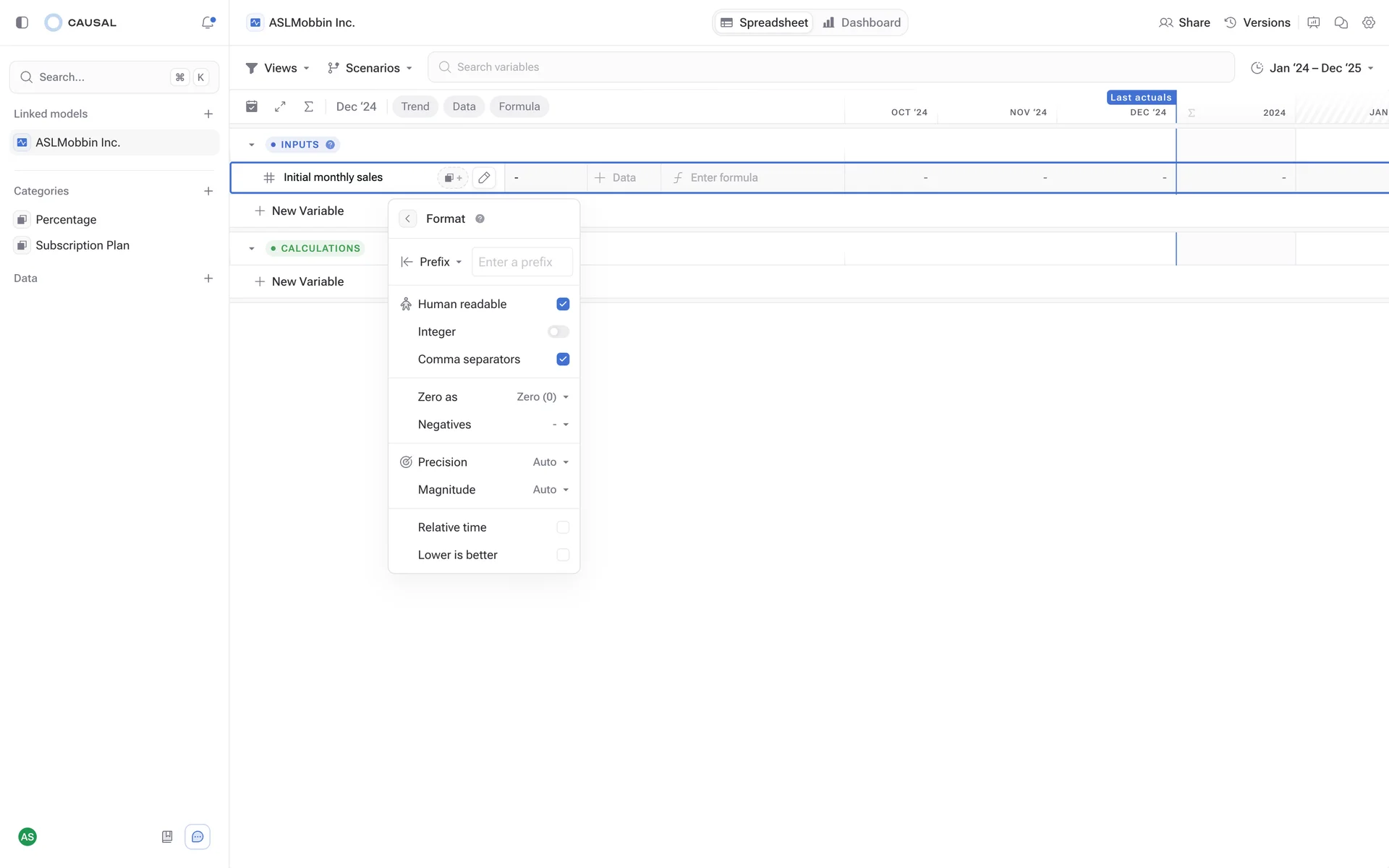Click the Enter a prefix field
The image size is (1389, 868).
coord(522,262)
